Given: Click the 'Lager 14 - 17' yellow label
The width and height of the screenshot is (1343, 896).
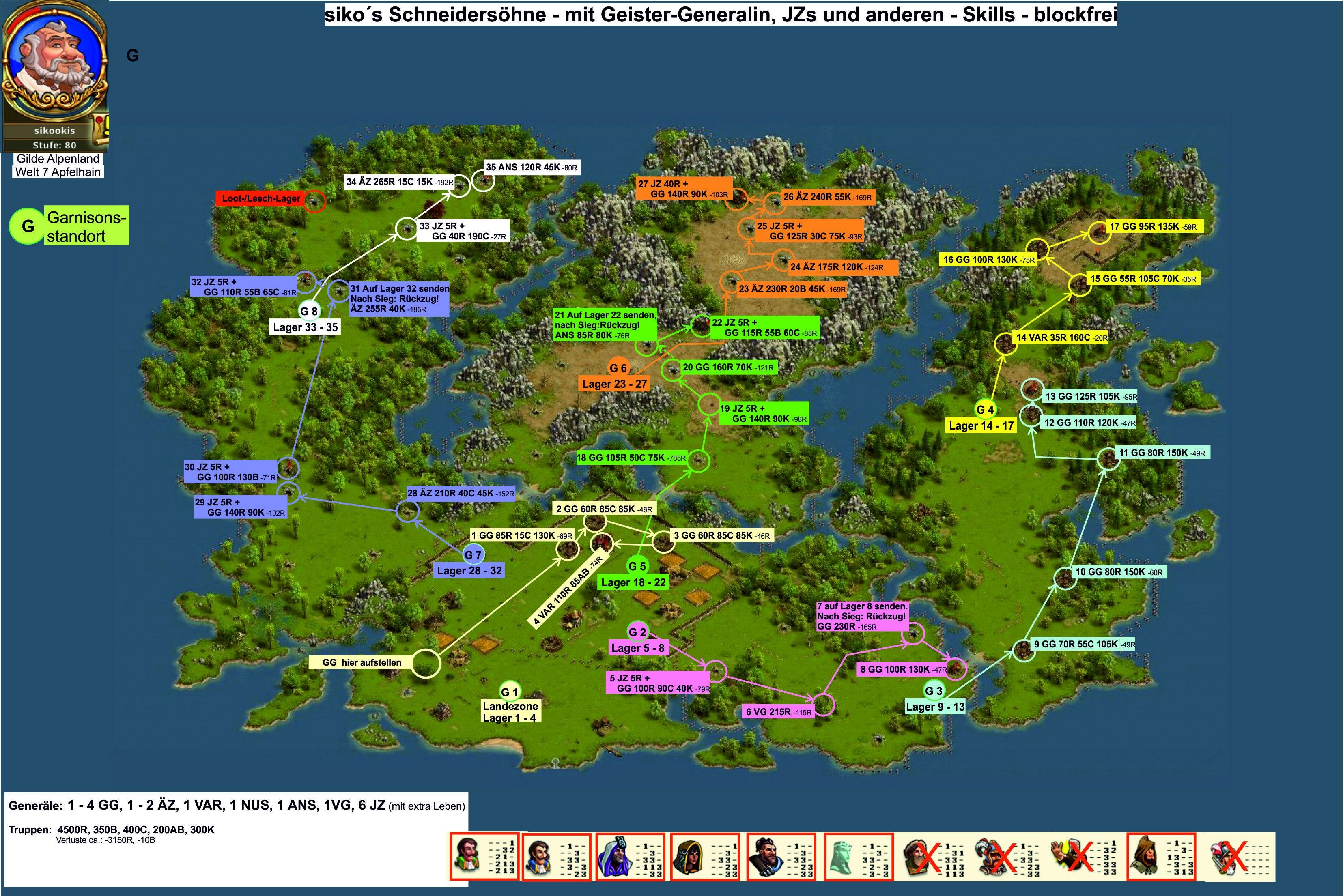Looking at the screenshot, I should click(981, 426).
